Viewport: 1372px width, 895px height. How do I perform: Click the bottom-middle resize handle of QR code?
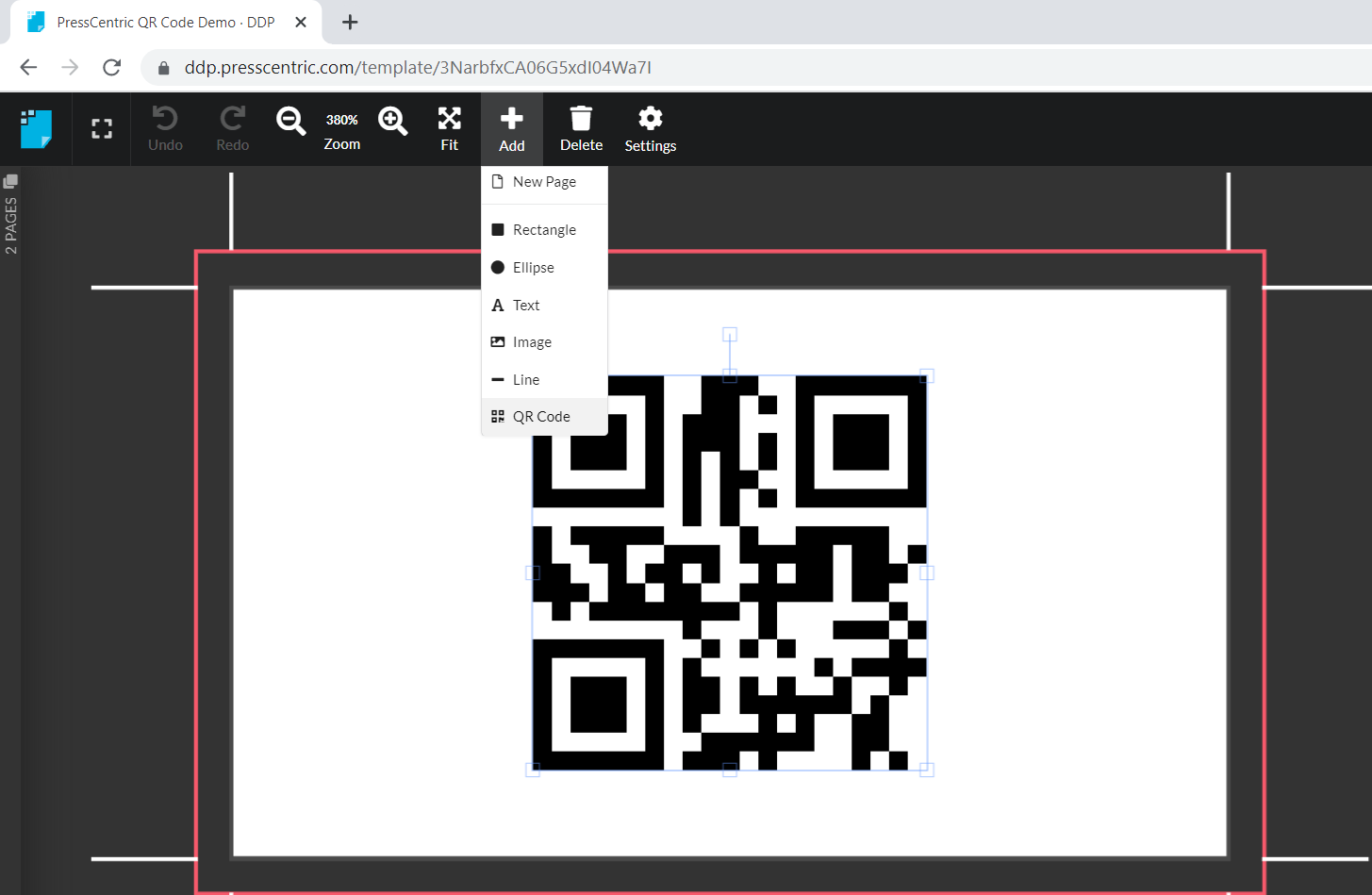click(x=730, y=770)
